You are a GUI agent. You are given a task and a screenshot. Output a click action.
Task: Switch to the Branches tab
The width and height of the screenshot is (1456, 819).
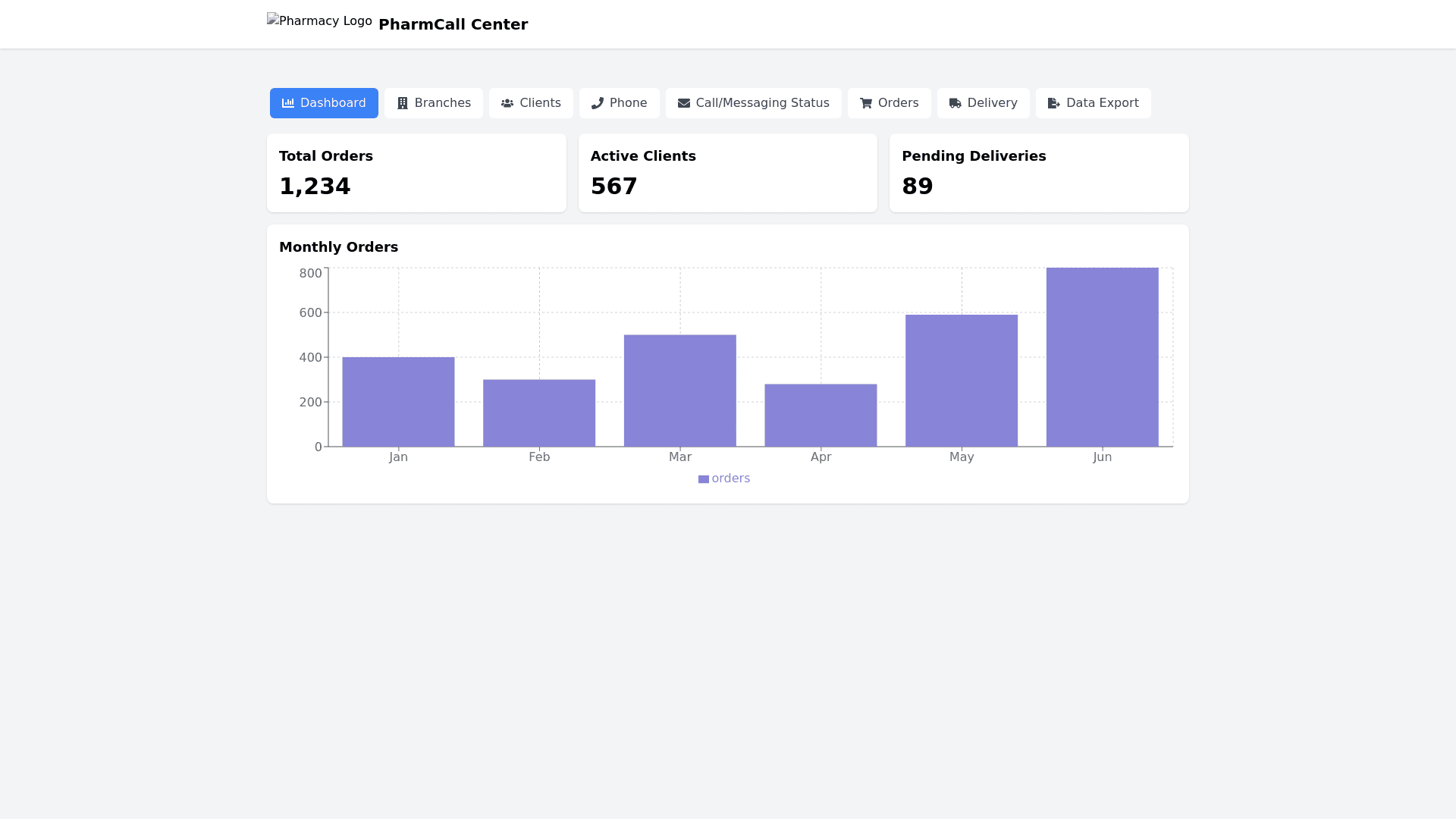[434, 103]
